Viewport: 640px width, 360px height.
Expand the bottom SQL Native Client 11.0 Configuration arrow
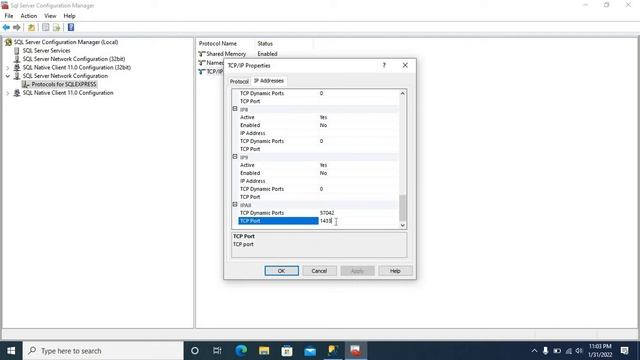click(x=7, y=93)
